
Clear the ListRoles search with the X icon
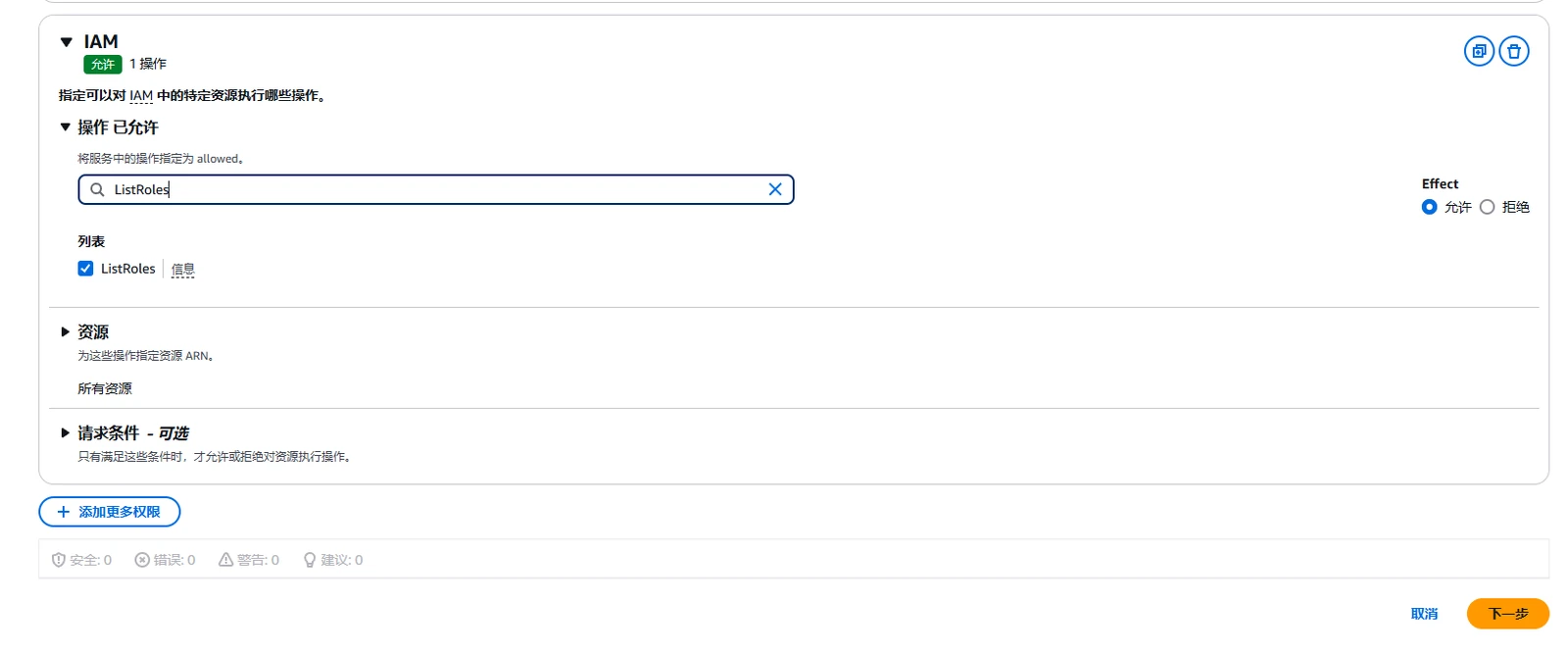click(775, 189)
